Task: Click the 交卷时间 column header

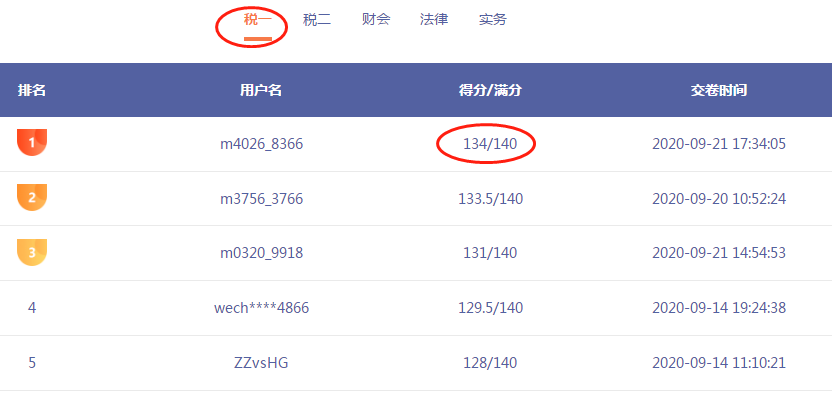Action: pyautogui.click(x=719, y=90)
